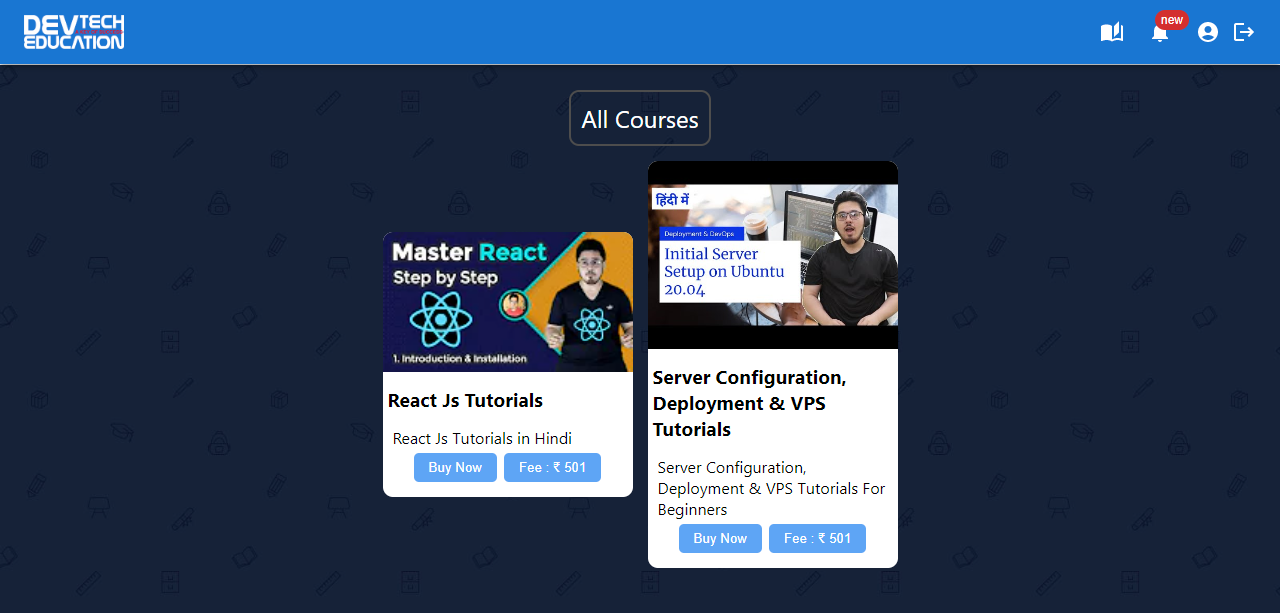Click the logout icon in header
The width and height of the screenshot is (1280, 613).
click(x=1244, y=32)
